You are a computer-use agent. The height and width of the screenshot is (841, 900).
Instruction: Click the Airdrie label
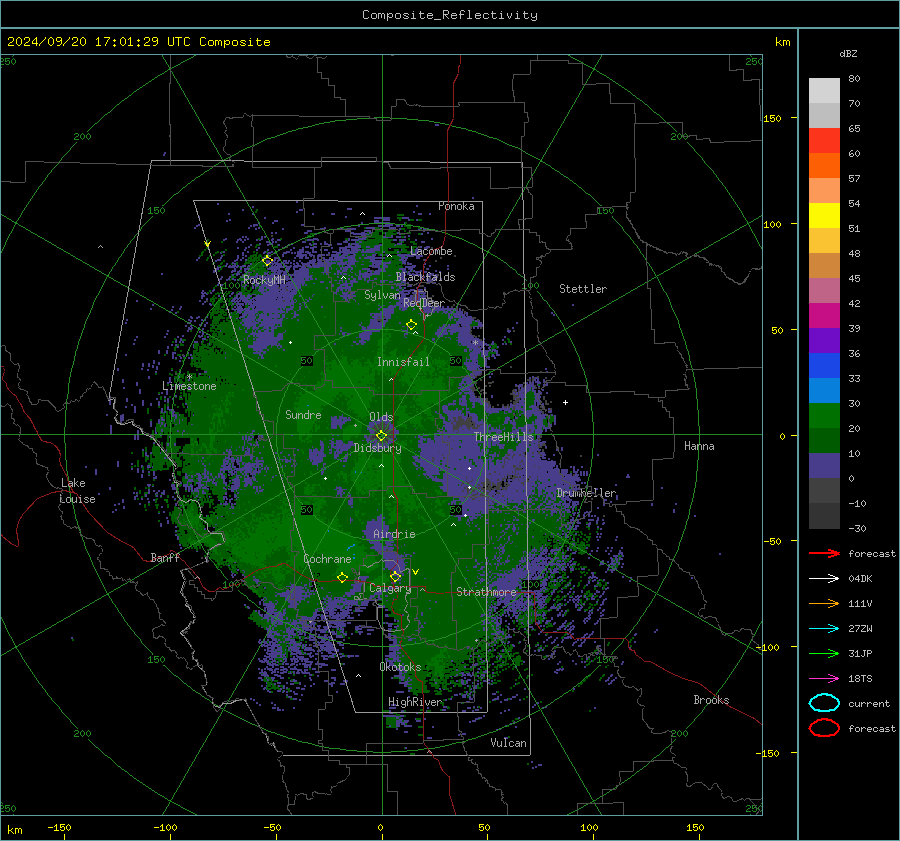tap(394, 534)
